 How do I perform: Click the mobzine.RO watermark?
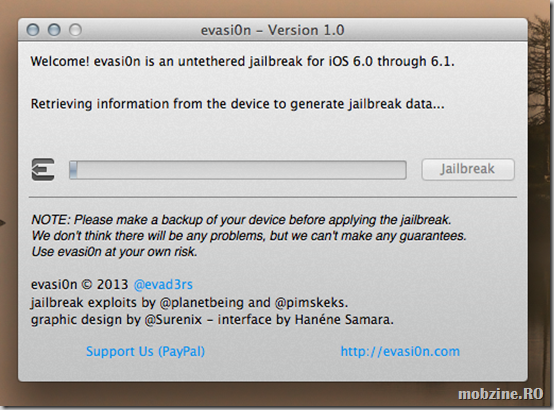[x=500, y=394]
